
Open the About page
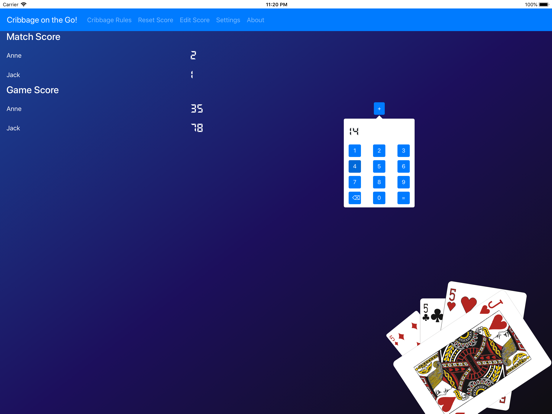[255, 20]
